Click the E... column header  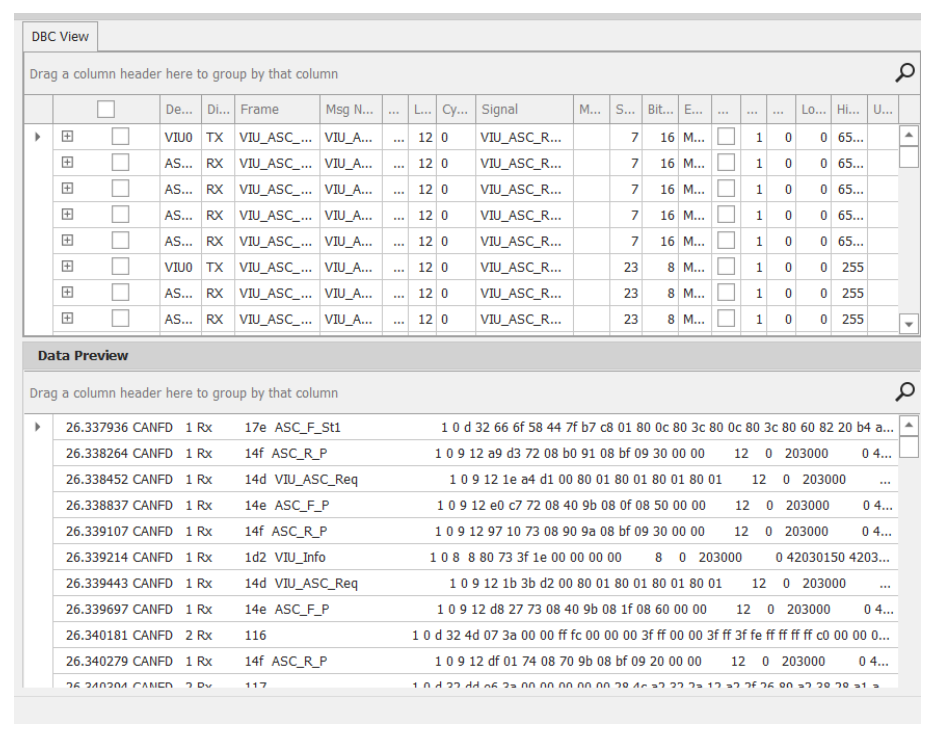click(695, 109)
